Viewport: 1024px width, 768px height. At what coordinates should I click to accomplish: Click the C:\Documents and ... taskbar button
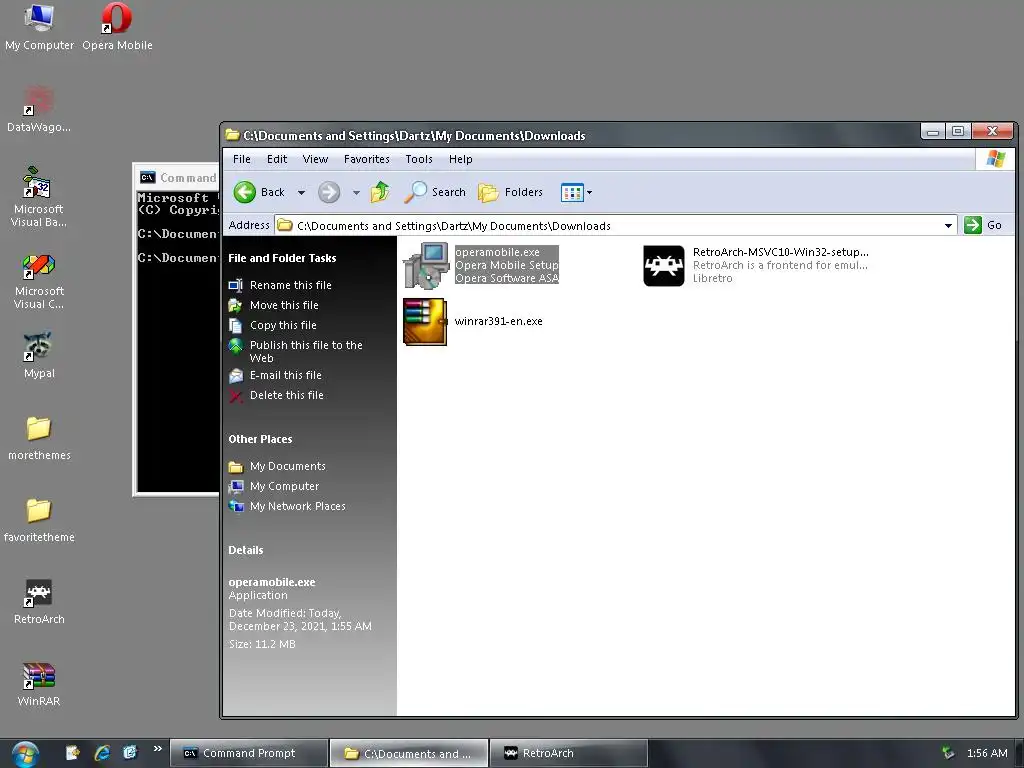click(409, 754)
